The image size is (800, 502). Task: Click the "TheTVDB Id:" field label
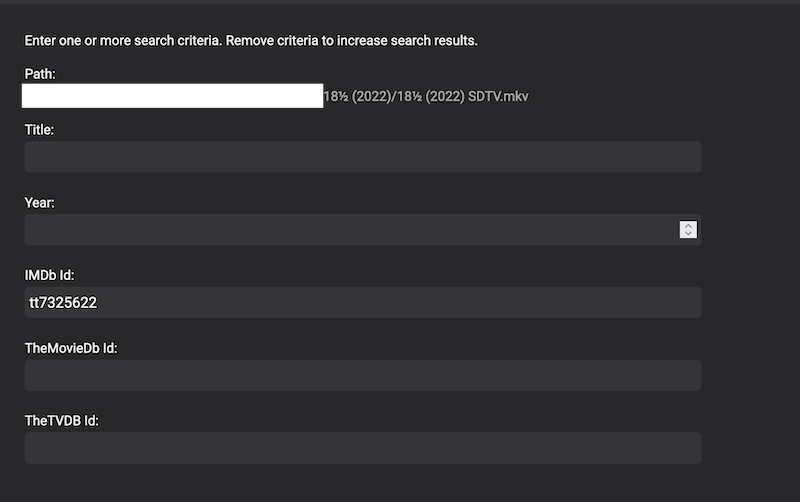click(x=61, y=421)
